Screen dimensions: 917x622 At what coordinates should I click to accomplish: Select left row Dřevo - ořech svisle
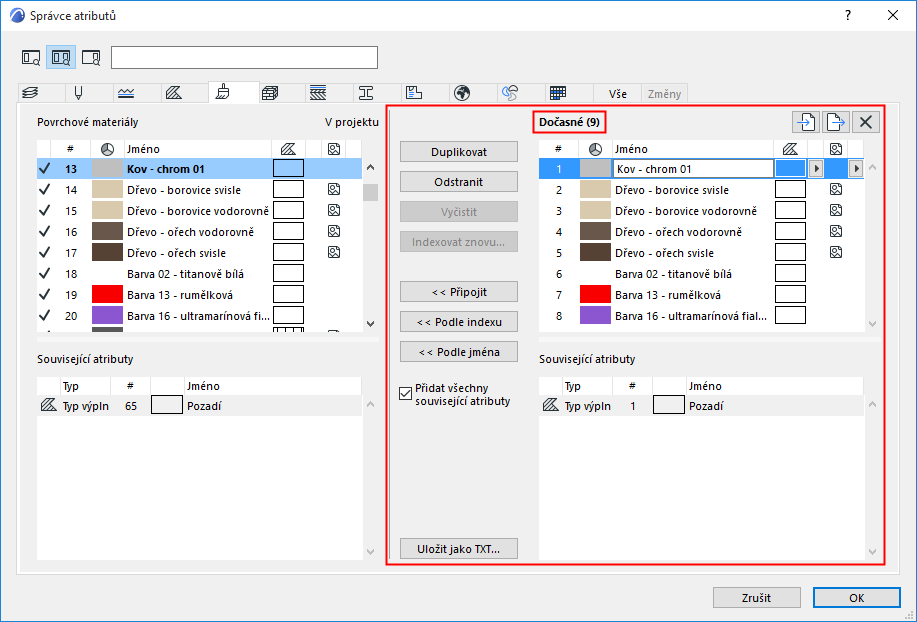(199, 253)
